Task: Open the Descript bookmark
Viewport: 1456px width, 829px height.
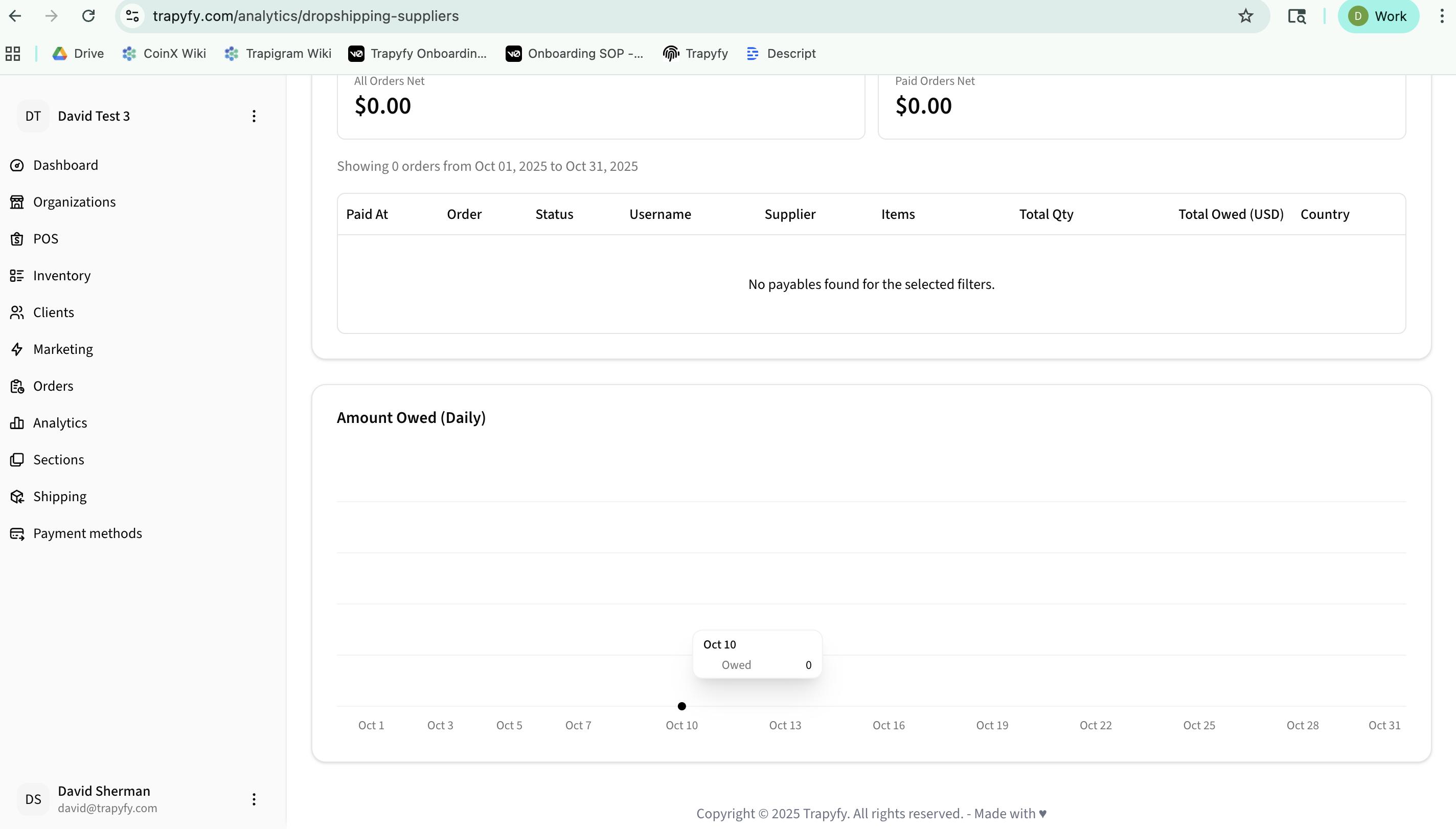Action: [781, 54]
